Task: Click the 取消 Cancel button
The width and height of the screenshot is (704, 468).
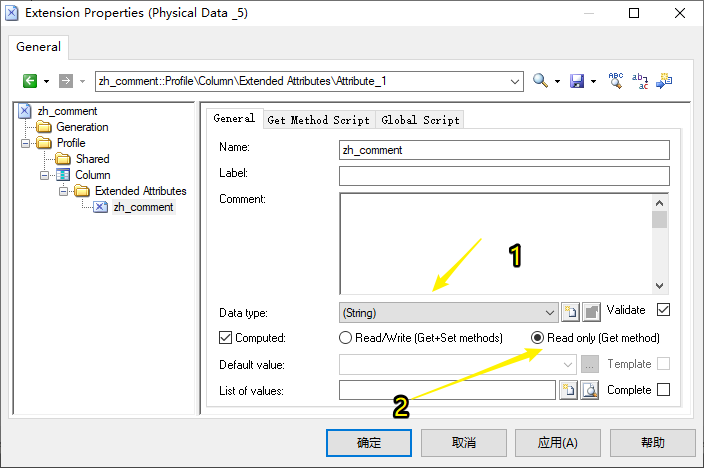Action: (464, 443)
